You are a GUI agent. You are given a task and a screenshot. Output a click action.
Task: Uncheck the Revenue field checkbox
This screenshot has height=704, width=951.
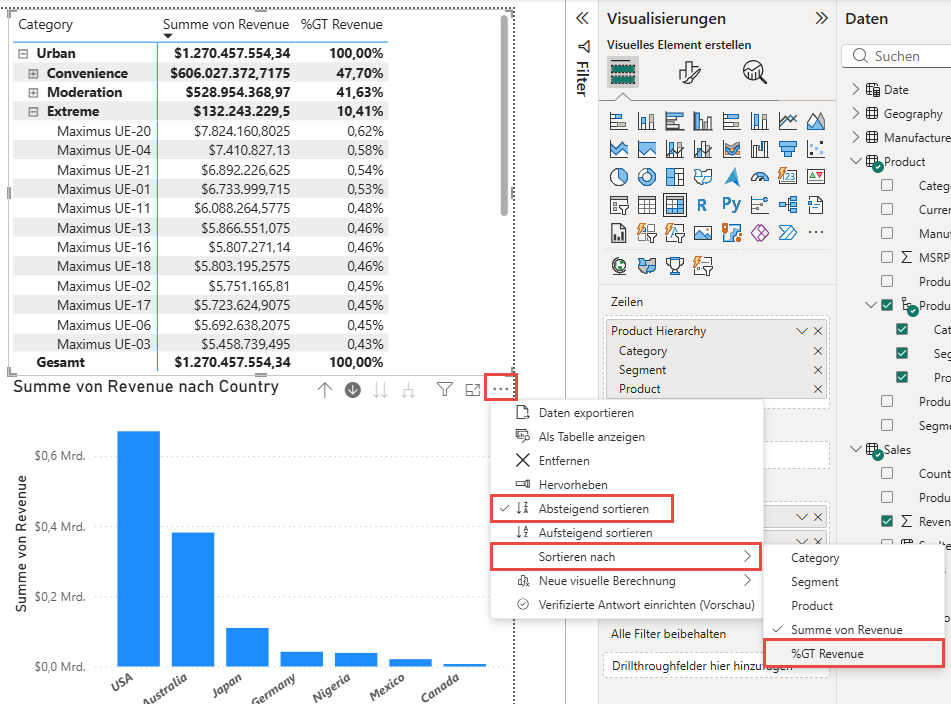(887, 521)
